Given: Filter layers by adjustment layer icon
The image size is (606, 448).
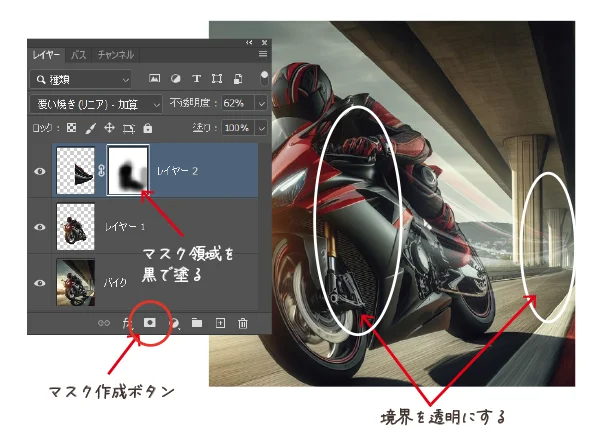Looking at the screenshot, I should (x=176, y=78).
